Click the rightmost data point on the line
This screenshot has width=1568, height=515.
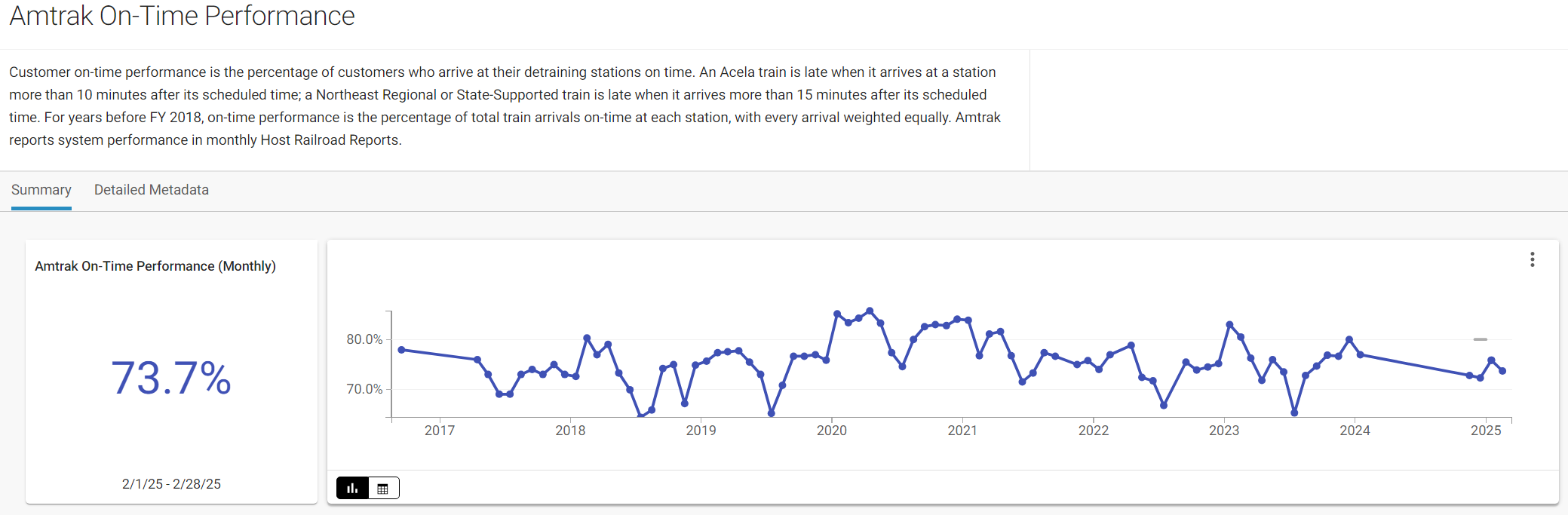1502,371
